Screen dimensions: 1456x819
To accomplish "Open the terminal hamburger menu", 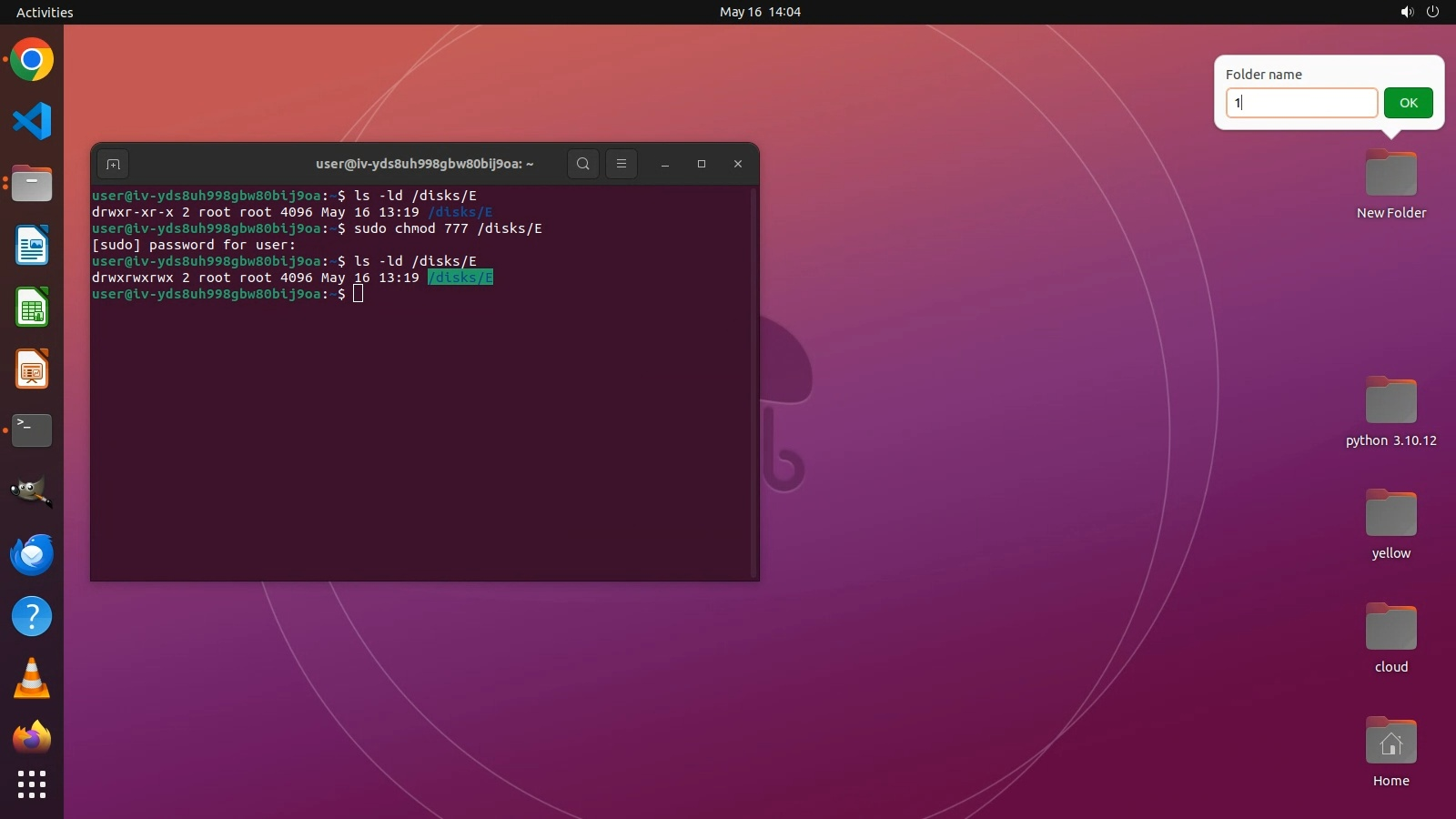I will tap(622, 164).
